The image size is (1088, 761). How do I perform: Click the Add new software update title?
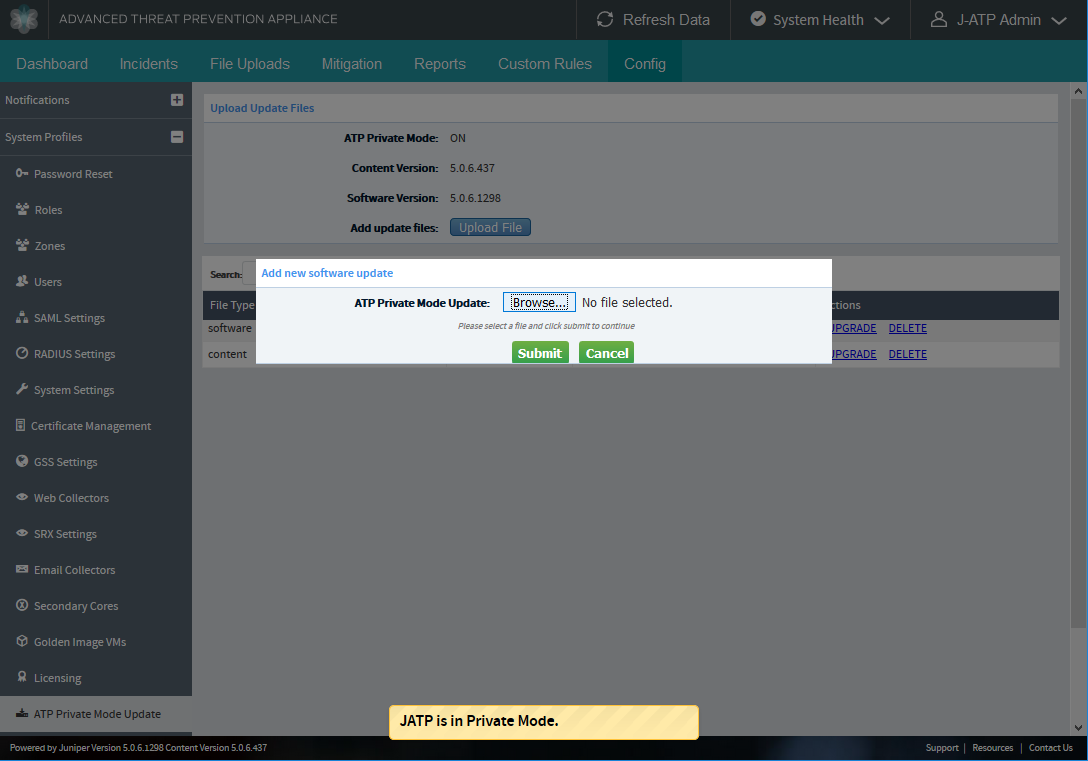click(327, 273)
